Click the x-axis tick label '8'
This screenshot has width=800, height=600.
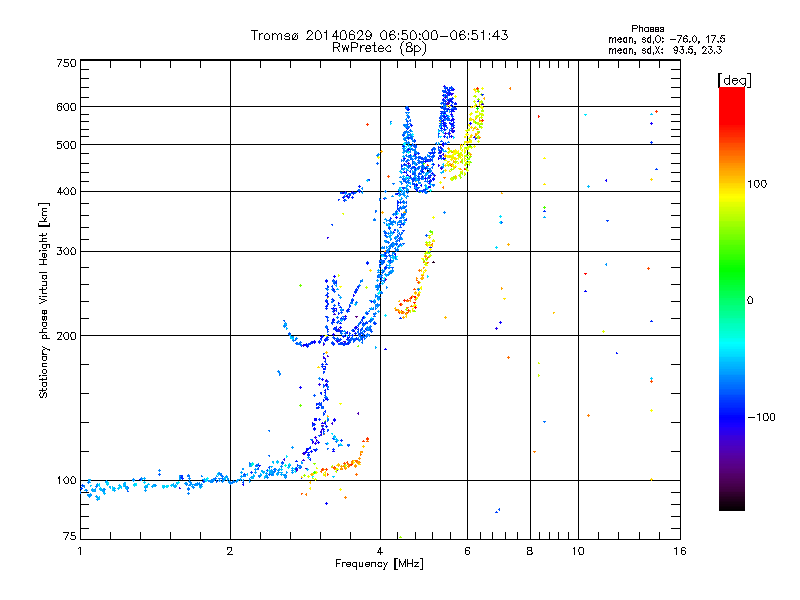point(530,551)
